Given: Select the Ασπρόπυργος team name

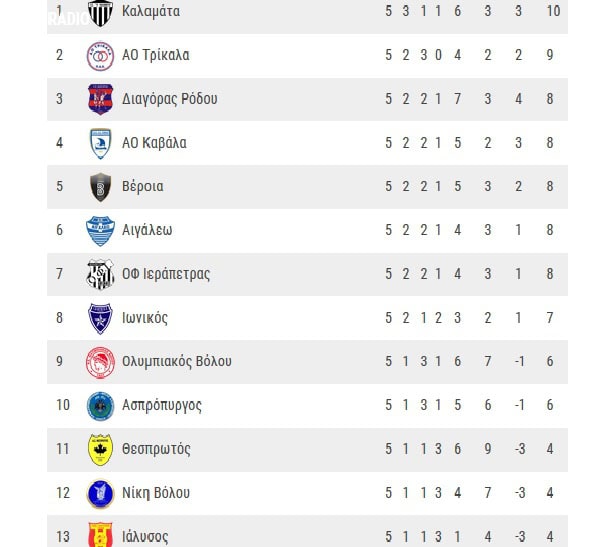Looking at the screenshot, I should point(162,406).
